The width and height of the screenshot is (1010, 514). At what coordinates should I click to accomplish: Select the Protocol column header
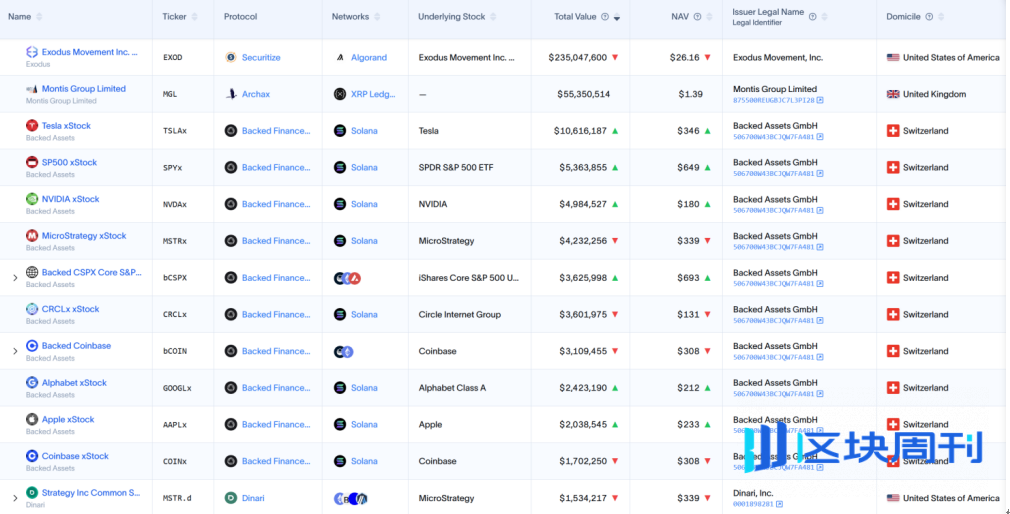240,17
